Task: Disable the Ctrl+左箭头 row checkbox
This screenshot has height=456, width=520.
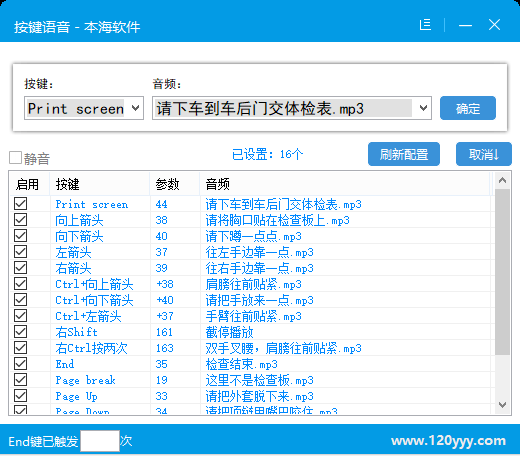Action: [20, 315]
